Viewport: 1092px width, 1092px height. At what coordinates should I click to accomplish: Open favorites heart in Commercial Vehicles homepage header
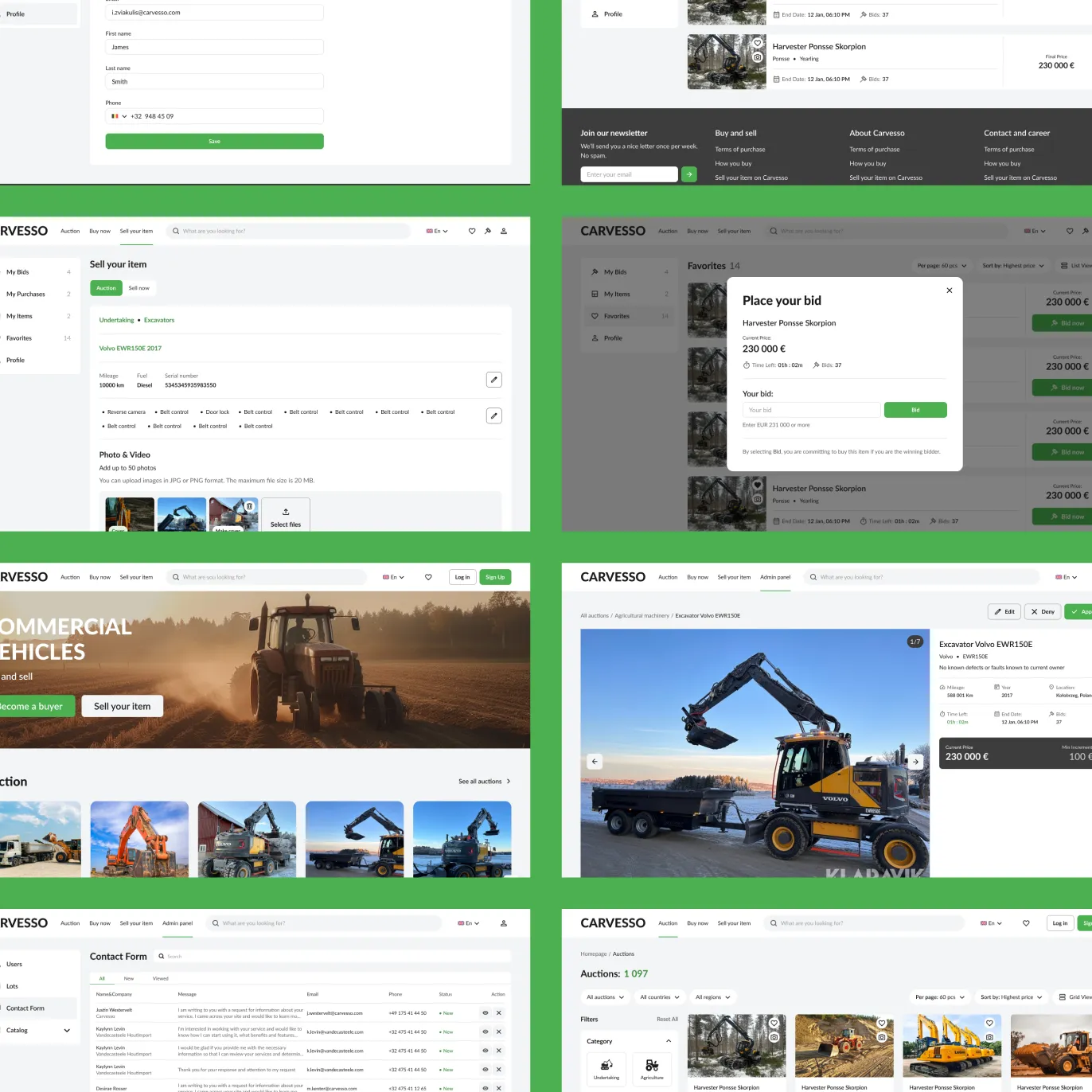428,577
